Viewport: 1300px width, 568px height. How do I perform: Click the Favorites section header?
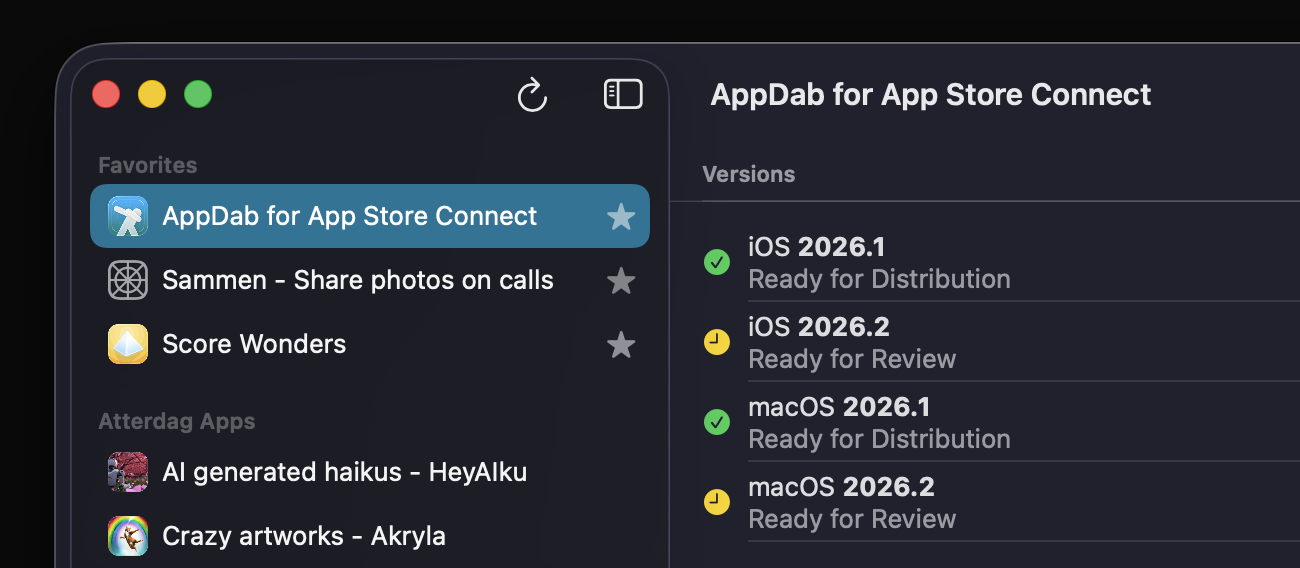148,165
